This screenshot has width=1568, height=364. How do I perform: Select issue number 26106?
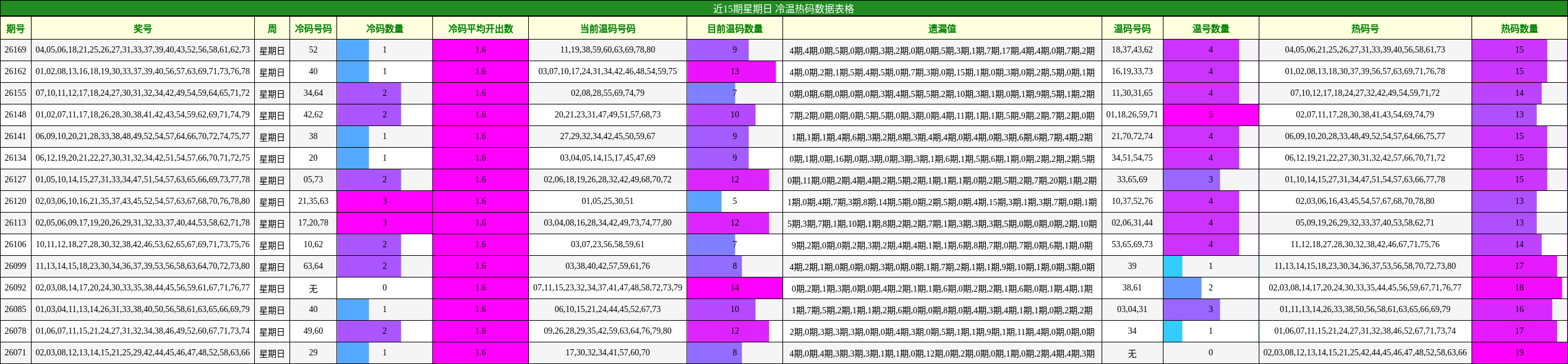[15, 245]
